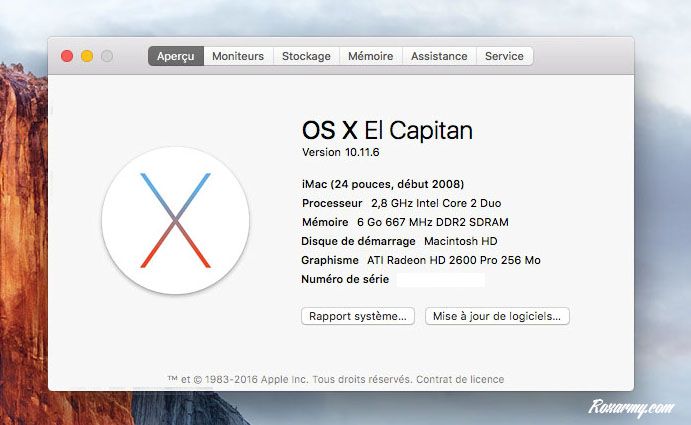View the Service tab
The height and width of the screenshot is (425, 691).
click(x=504, y=57)
